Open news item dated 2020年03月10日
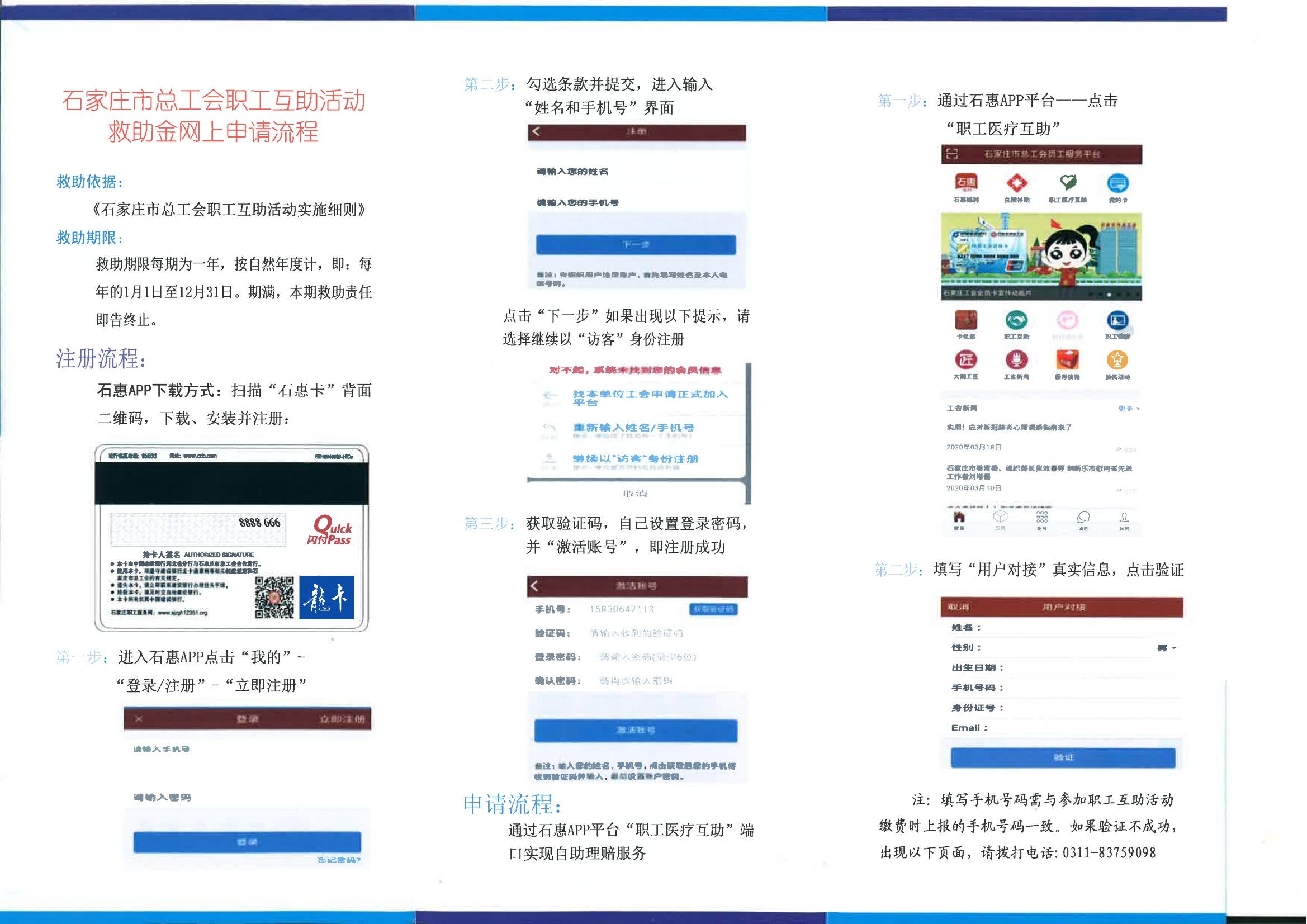Screen dimensions: 1307x924 (x=1039, y=478)
